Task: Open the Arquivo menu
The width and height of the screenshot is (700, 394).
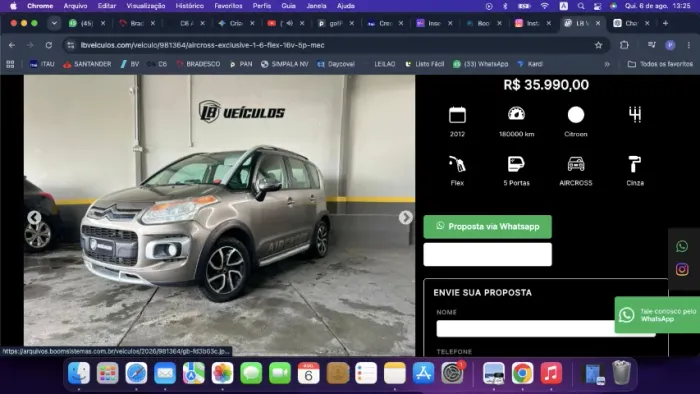Action: pyautogui.click(x=75, y=6)
